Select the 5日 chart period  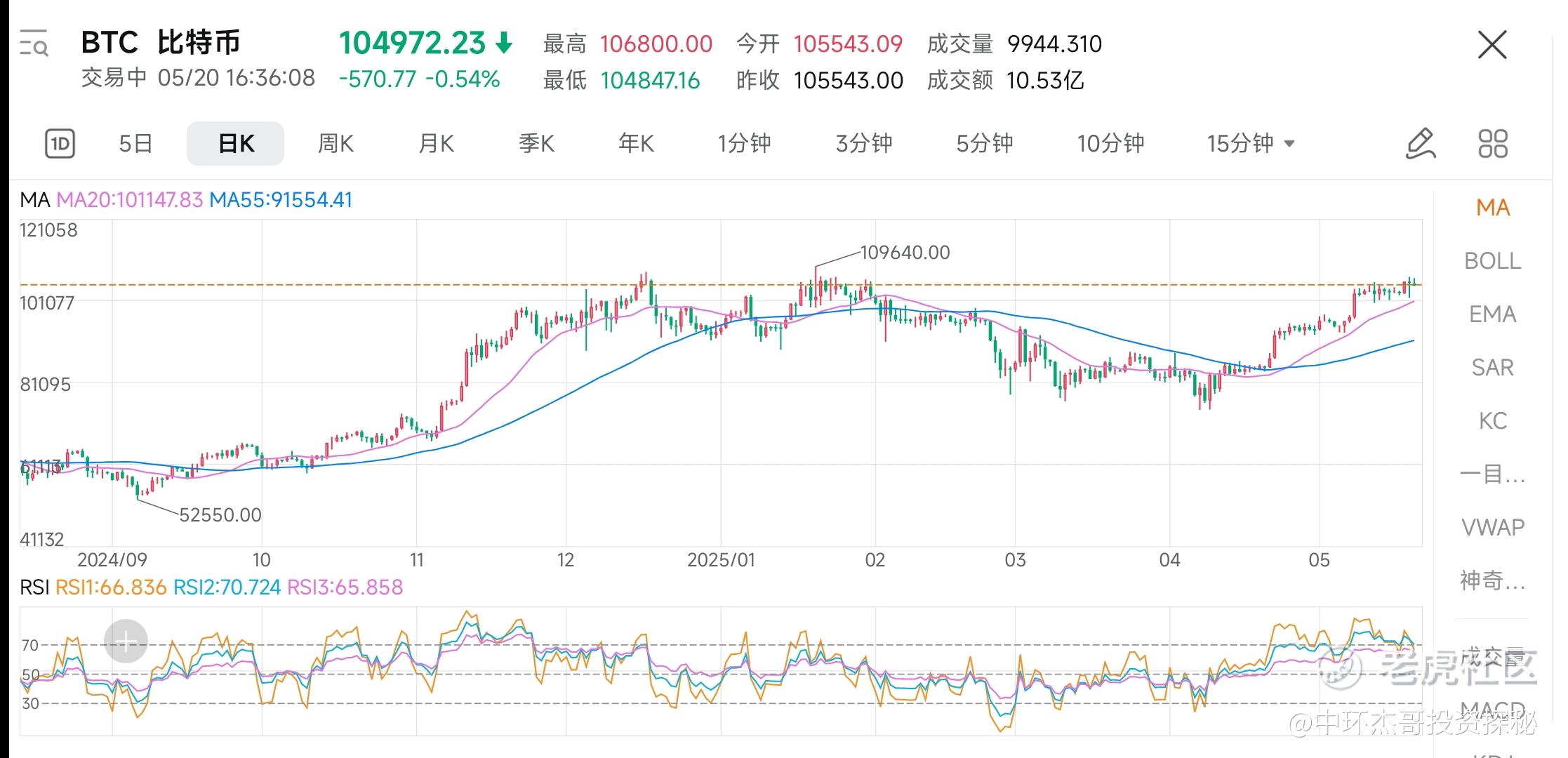[135, 144]
